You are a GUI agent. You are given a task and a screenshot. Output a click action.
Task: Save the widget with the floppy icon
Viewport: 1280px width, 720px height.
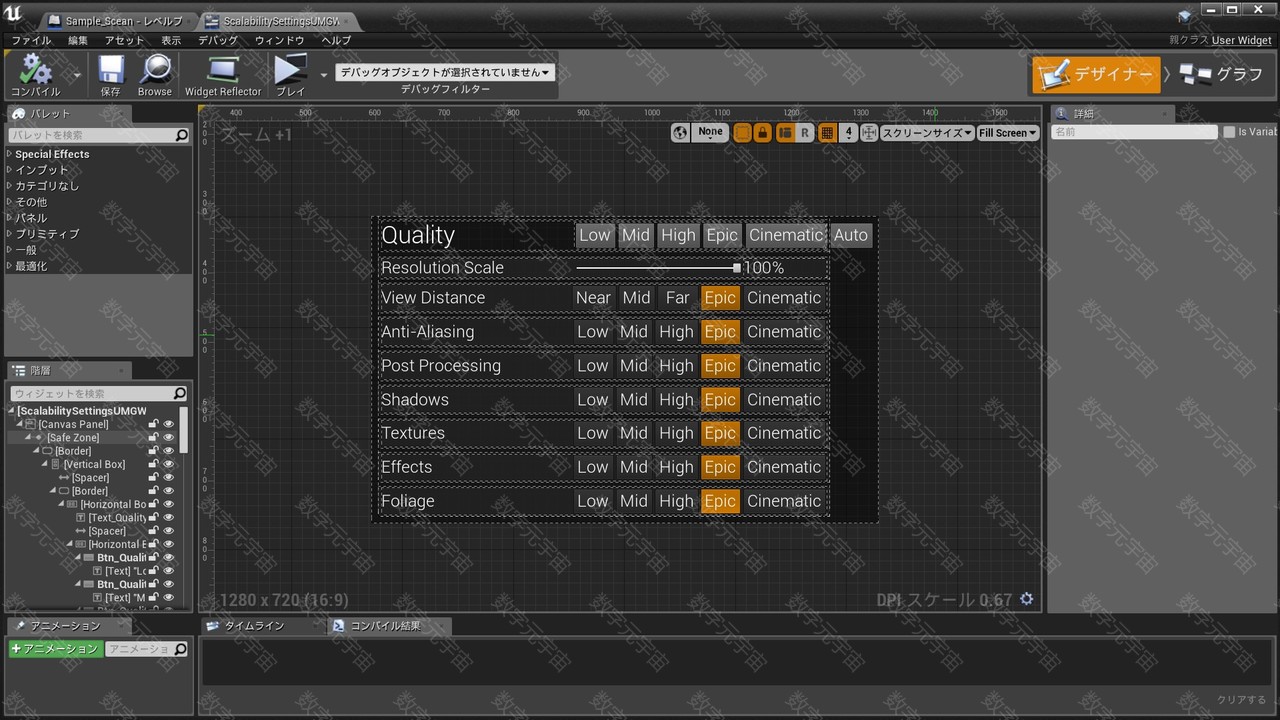pyautogui.click(x=110, y=70)
